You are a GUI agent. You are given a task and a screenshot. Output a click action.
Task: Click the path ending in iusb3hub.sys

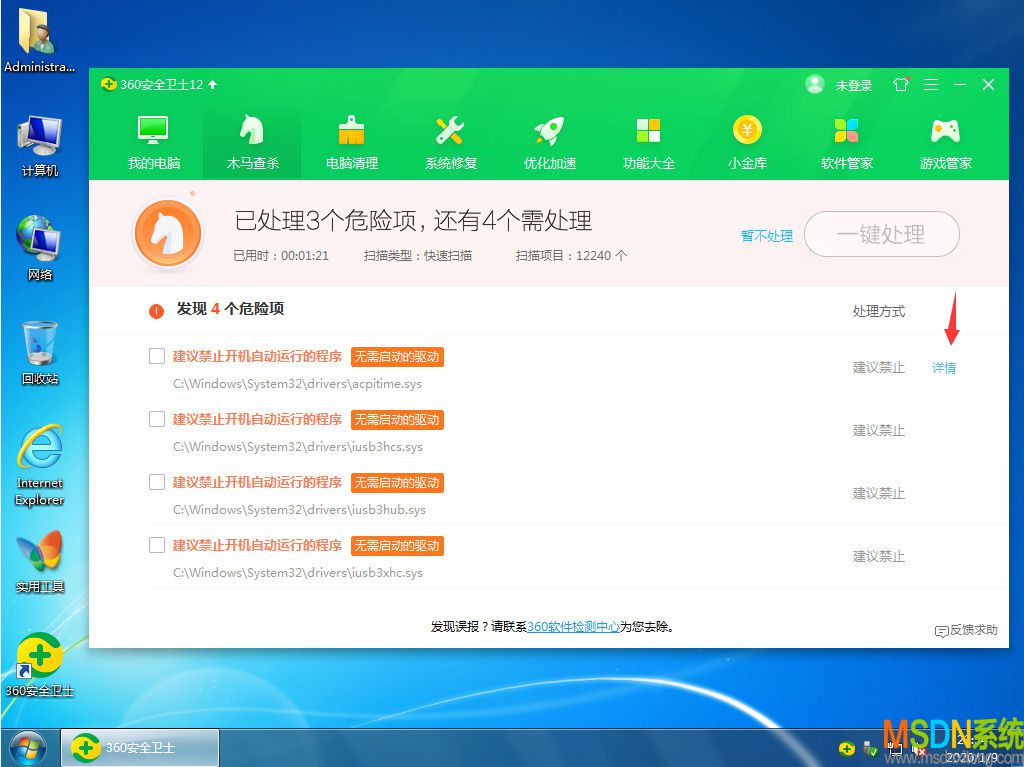pos(299,510)
